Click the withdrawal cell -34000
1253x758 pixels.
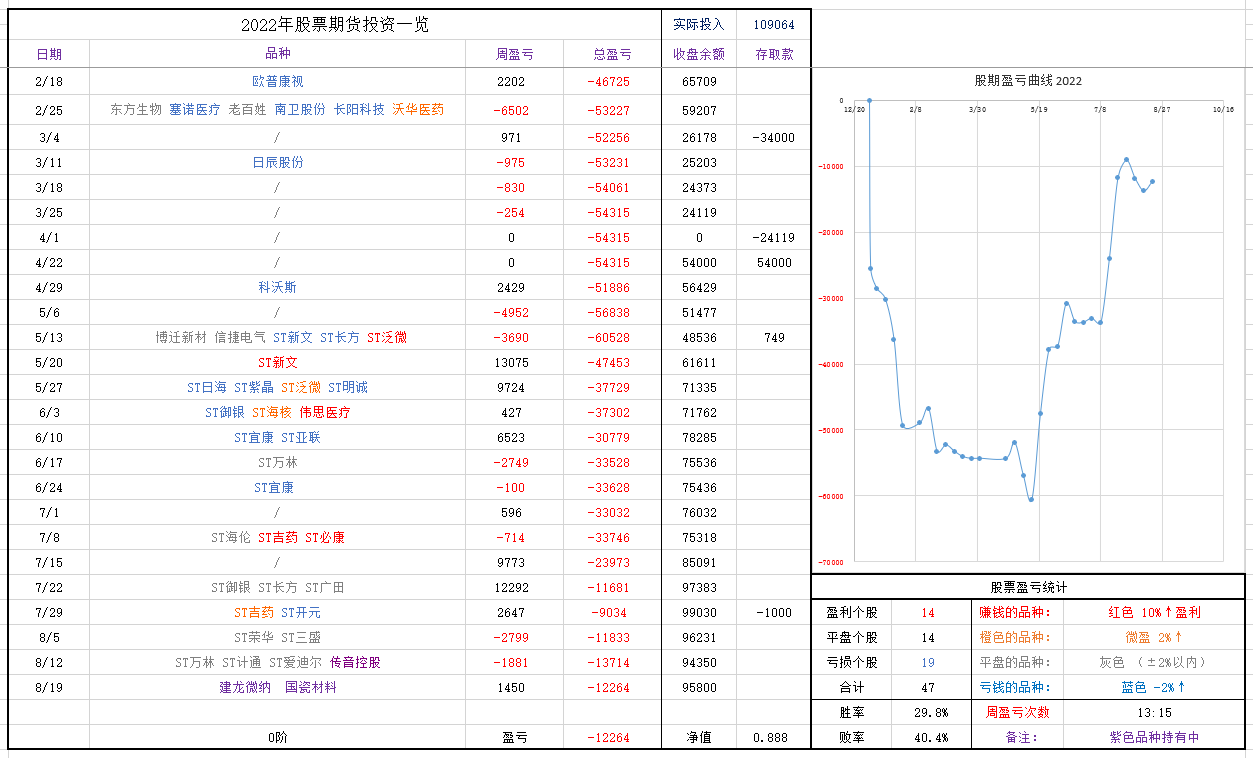774,138
